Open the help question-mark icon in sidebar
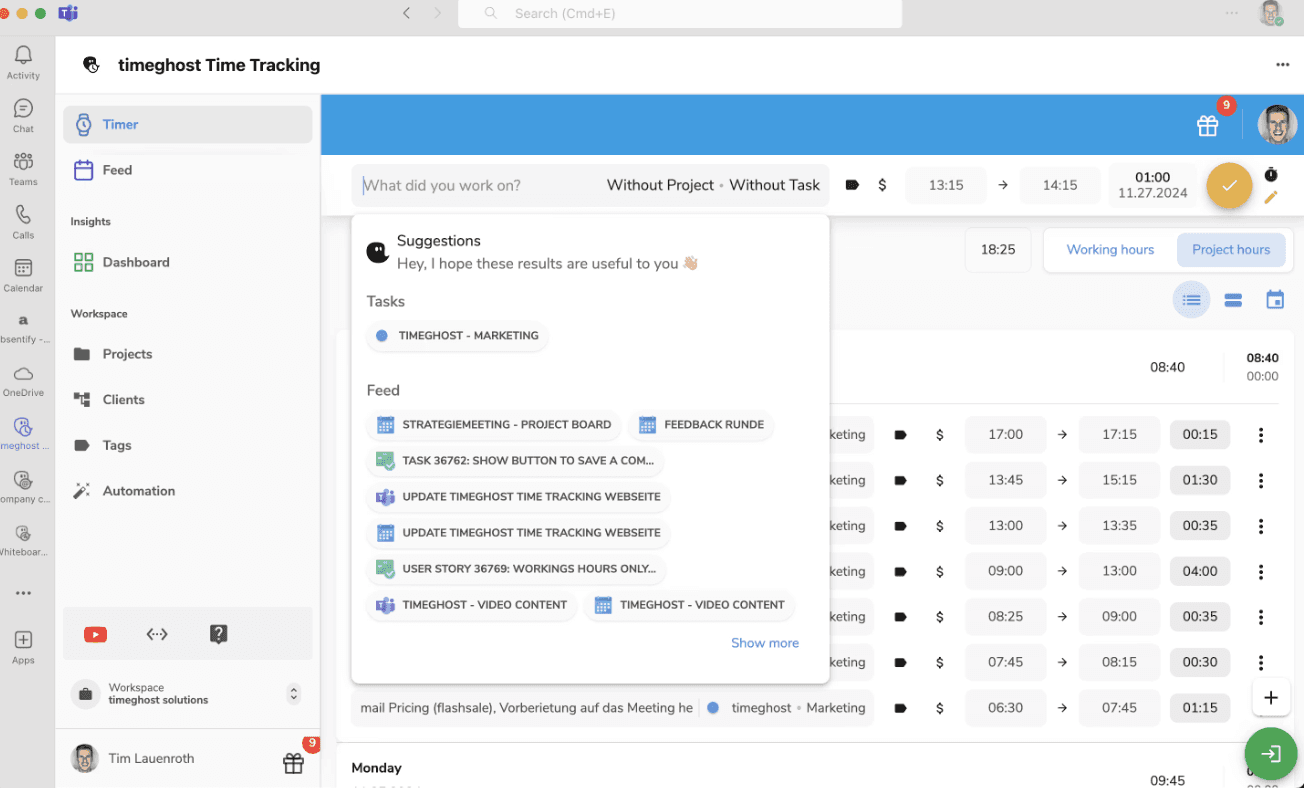Screen dimensions: 1304x788 click(219, 634)
